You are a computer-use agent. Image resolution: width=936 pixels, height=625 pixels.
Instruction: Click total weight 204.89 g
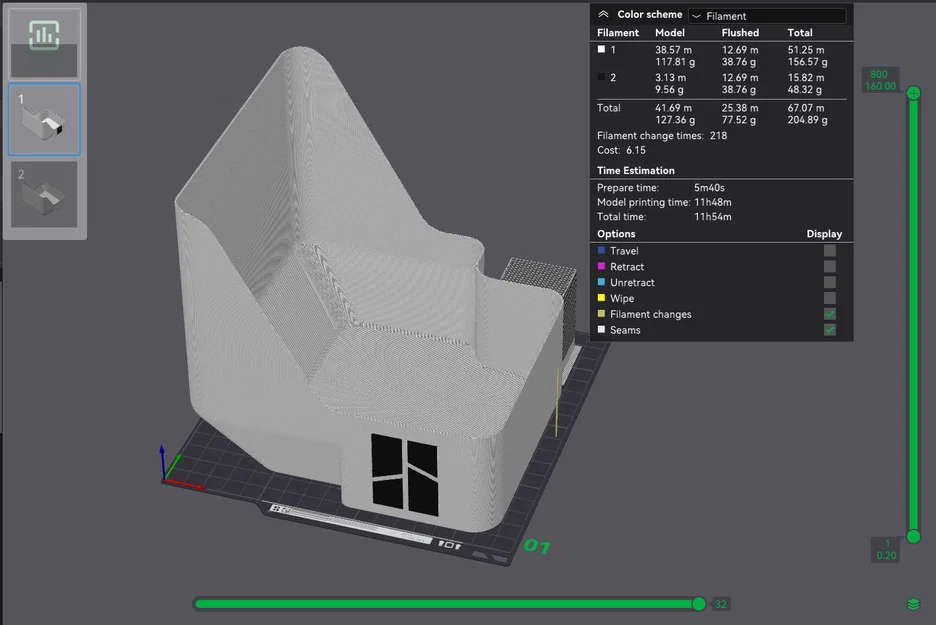pyautogui.click(x=808, y=120)
